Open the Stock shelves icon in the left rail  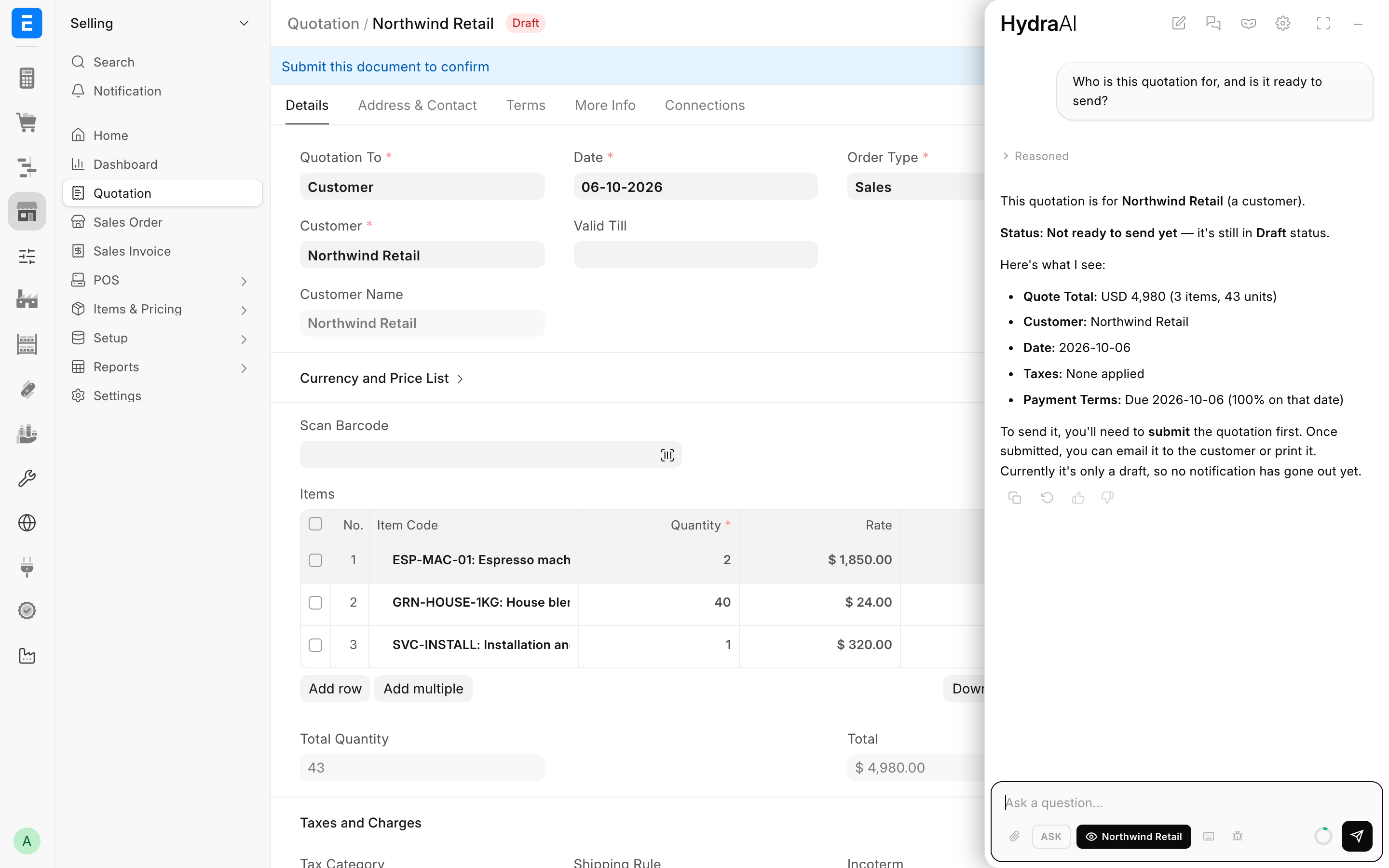[27, 344]
